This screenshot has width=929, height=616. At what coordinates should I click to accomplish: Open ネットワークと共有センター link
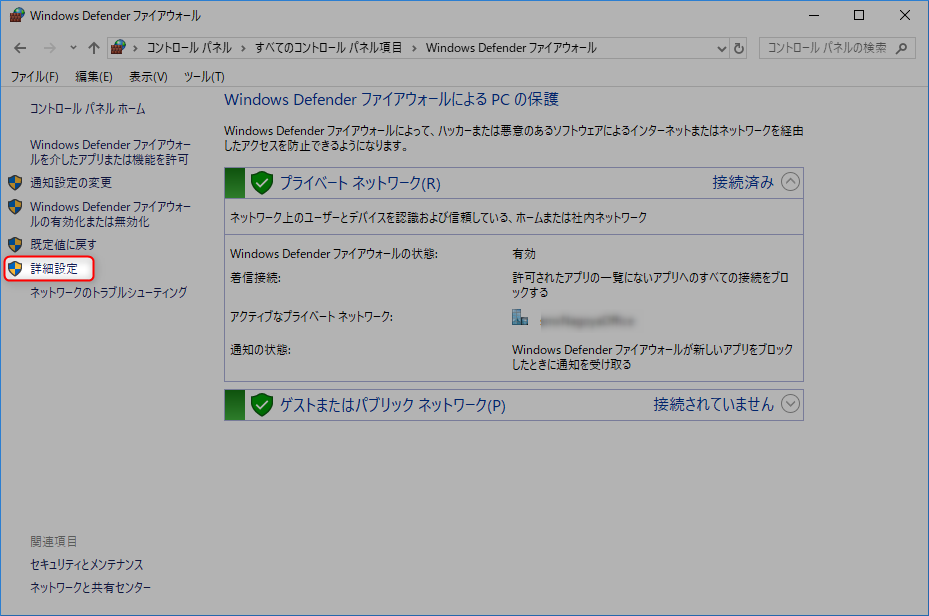(x=91, y=588)
